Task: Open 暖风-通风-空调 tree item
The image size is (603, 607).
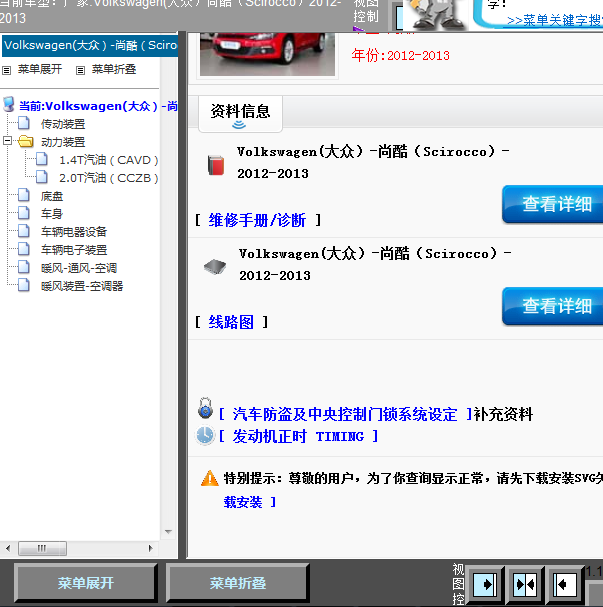Action: (79, 268)
